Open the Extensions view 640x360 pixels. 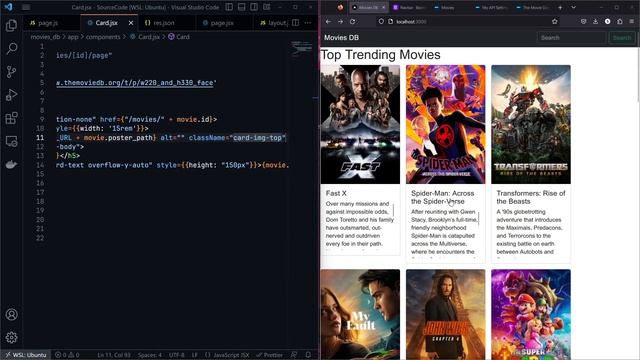point(11,118)
